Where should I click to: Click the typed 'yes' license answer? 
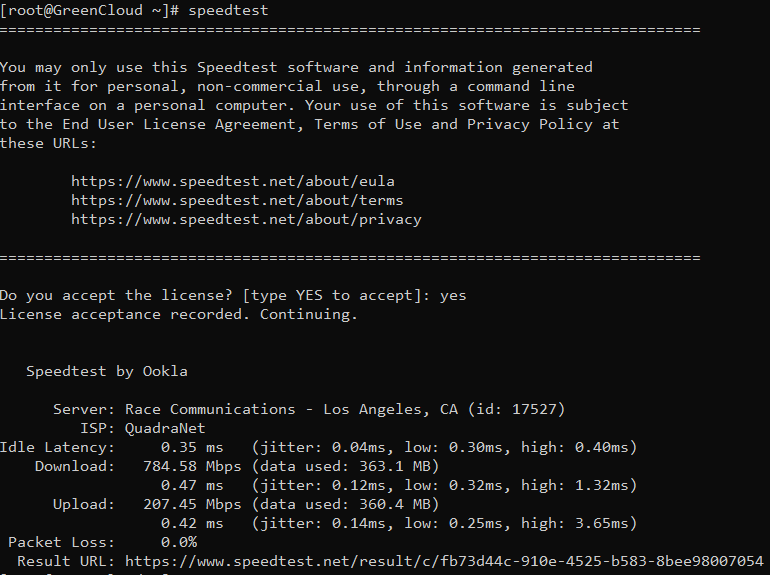click(x=453, y=296)
